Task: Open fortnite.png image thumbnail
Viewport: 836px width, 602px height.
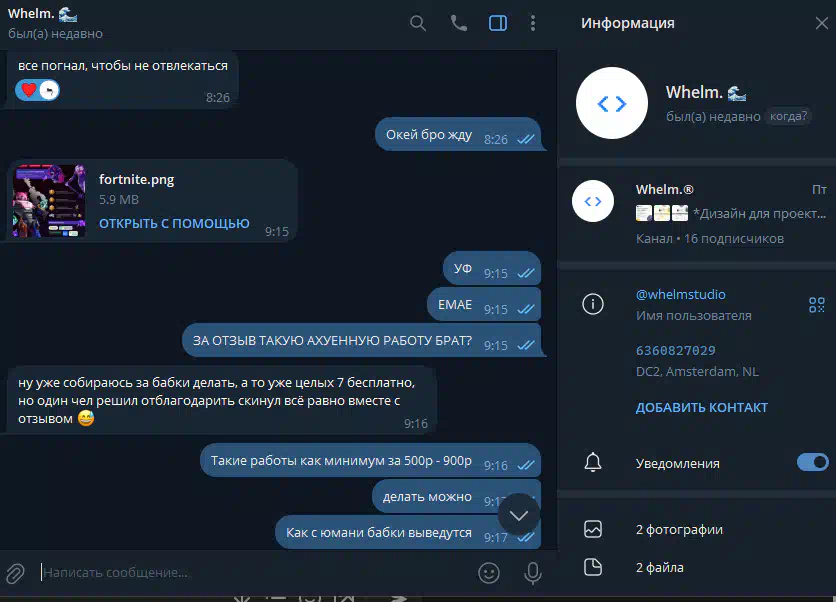Action: pos(49,200)
